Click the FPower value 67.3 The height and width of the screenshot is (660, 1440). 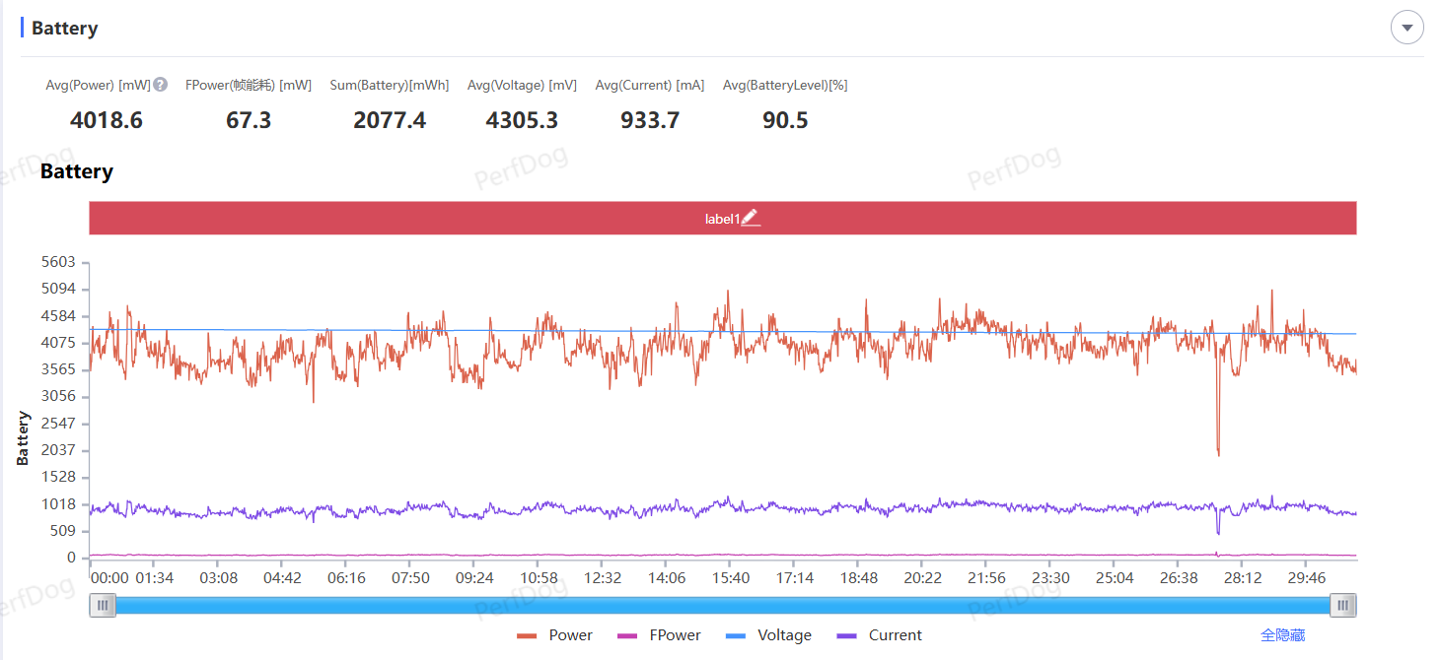248,121
